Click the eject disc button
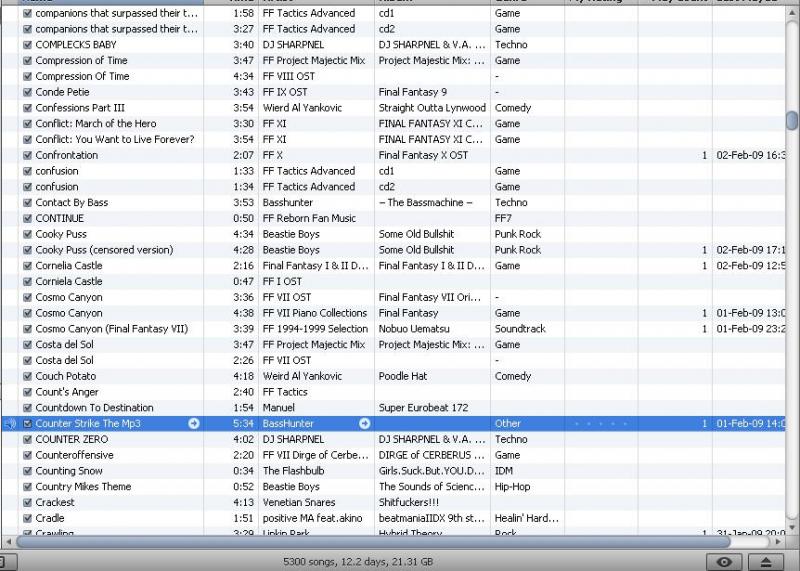This screenshot has height=571, width=800. [x=766, y=562]
